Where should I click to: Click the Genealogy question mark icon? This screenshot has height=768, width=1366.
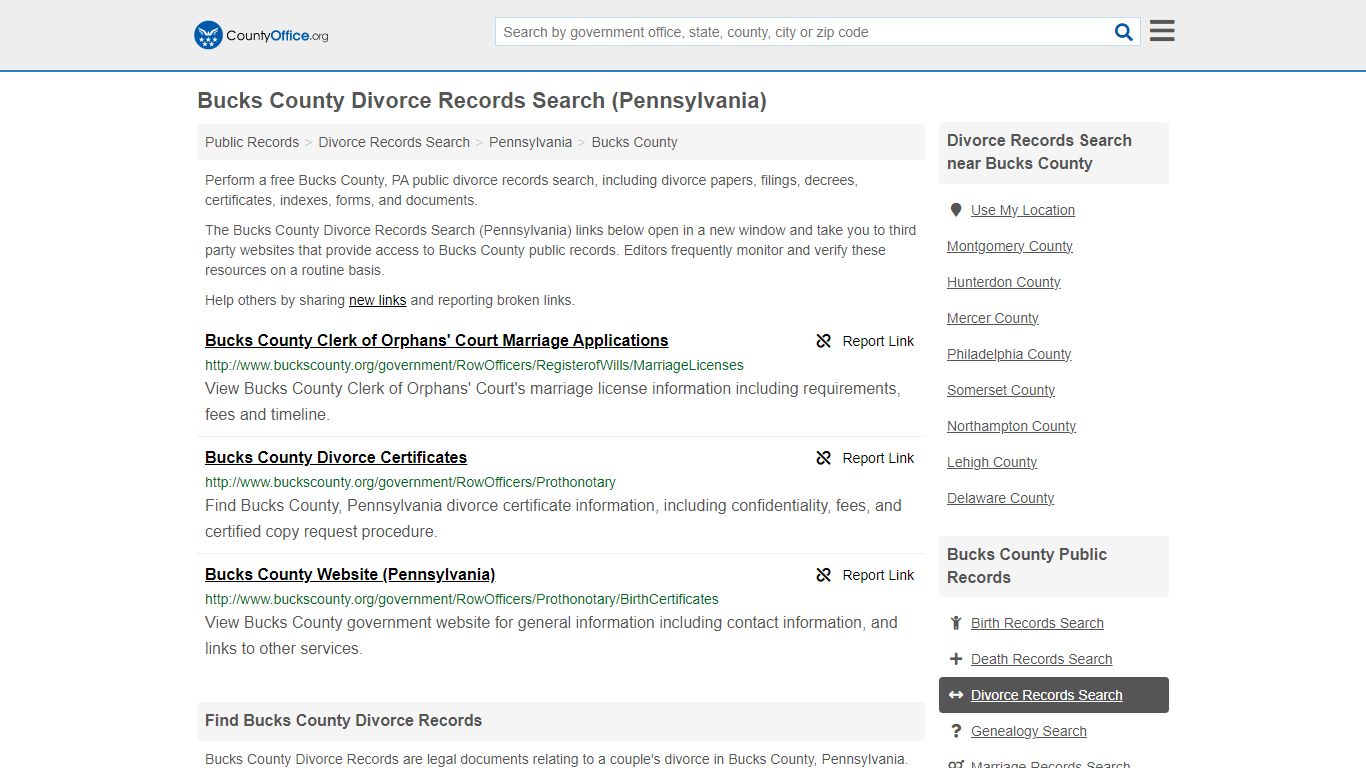[956, 731]
